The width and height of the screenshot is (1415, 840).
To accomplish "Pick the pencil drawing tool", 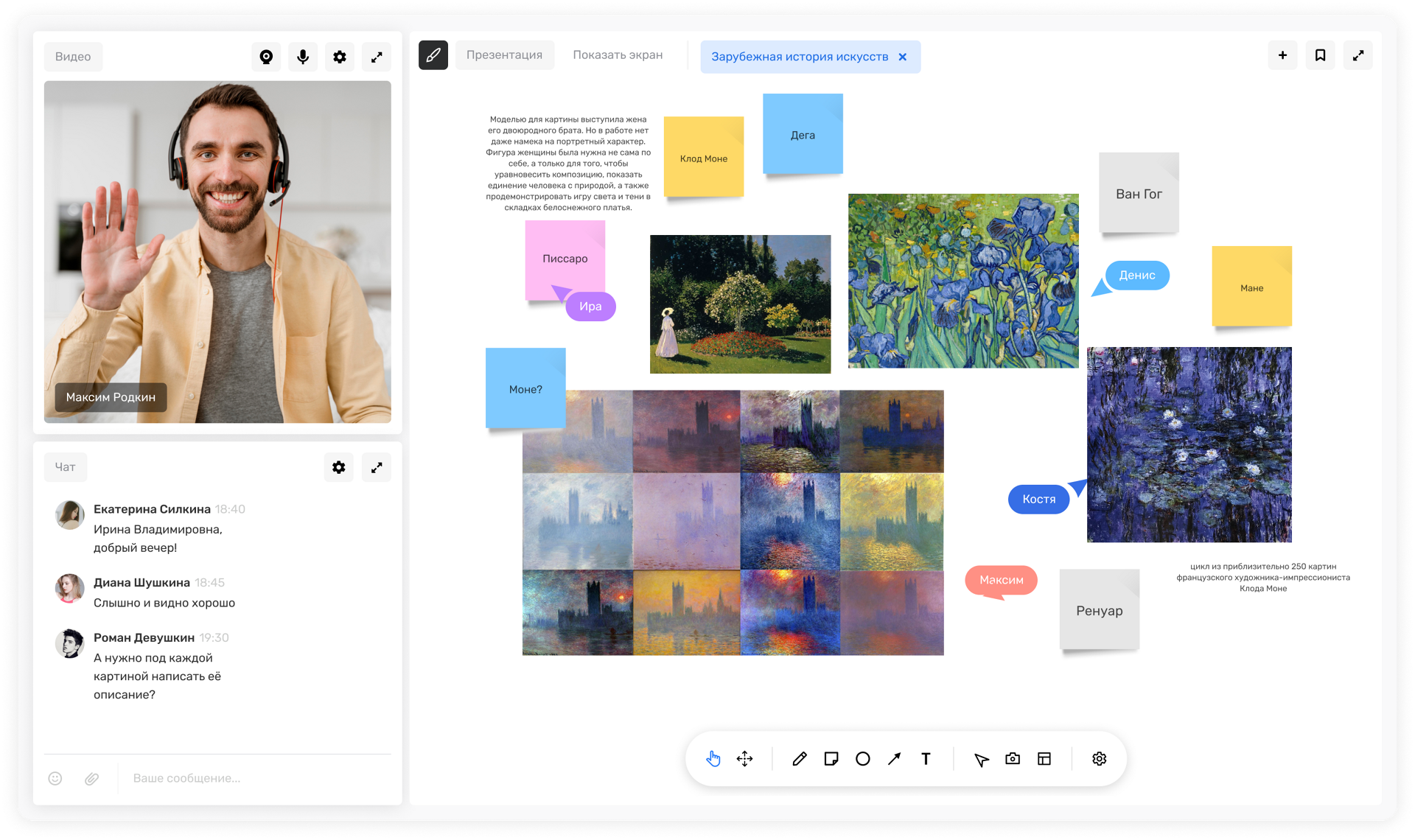I will (800, 759).
